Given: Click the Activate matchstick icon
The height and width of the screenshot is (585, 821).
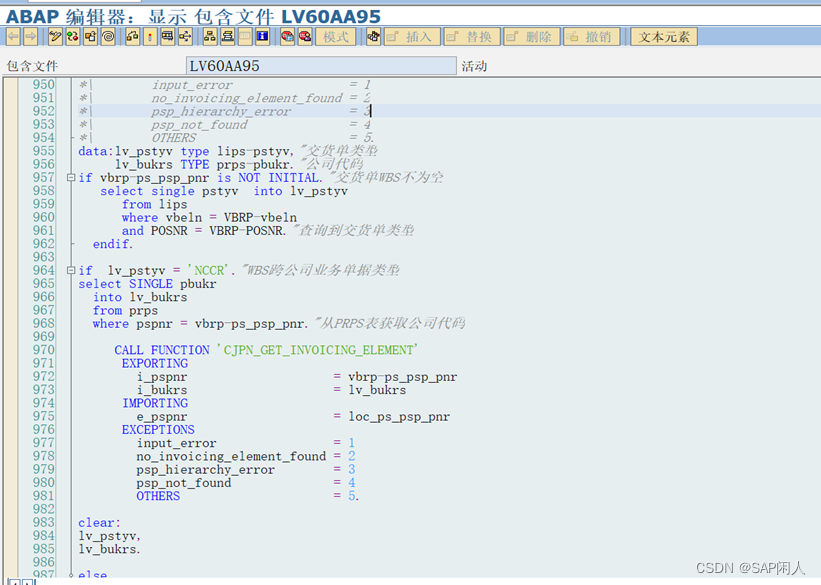Looking at the screenshot, I should click(150, 37).
